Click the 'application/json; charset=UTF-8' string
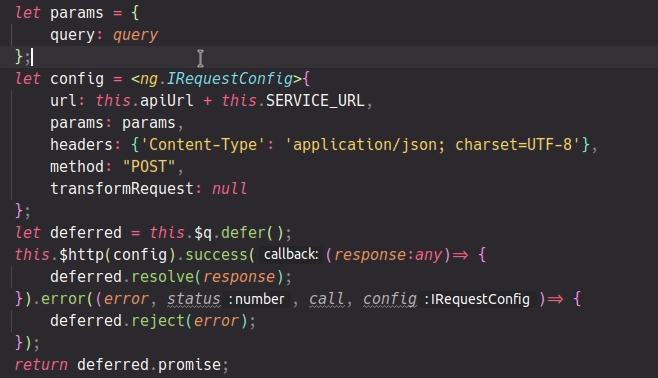The image size is (658, 378). click(x=432, y=145)
